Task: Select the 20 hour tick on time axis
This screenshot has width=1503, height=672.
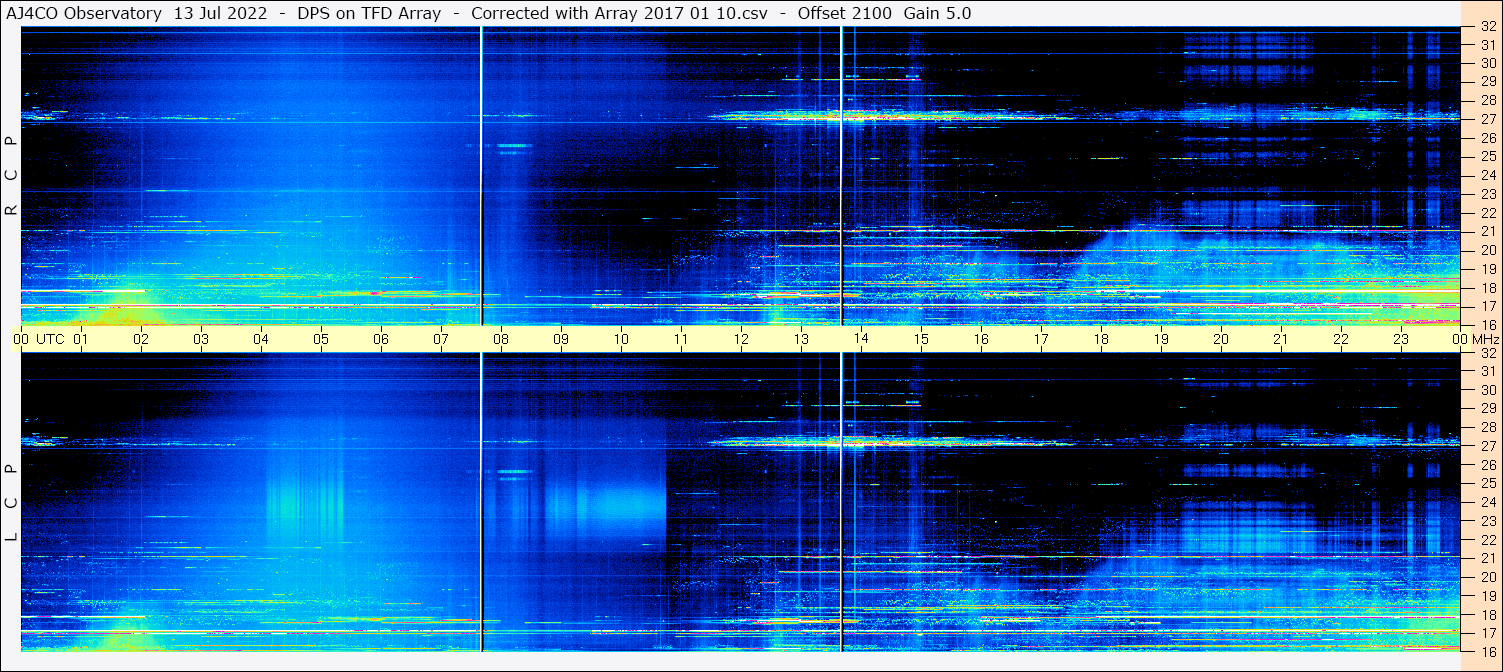Action: (1221, 339)
